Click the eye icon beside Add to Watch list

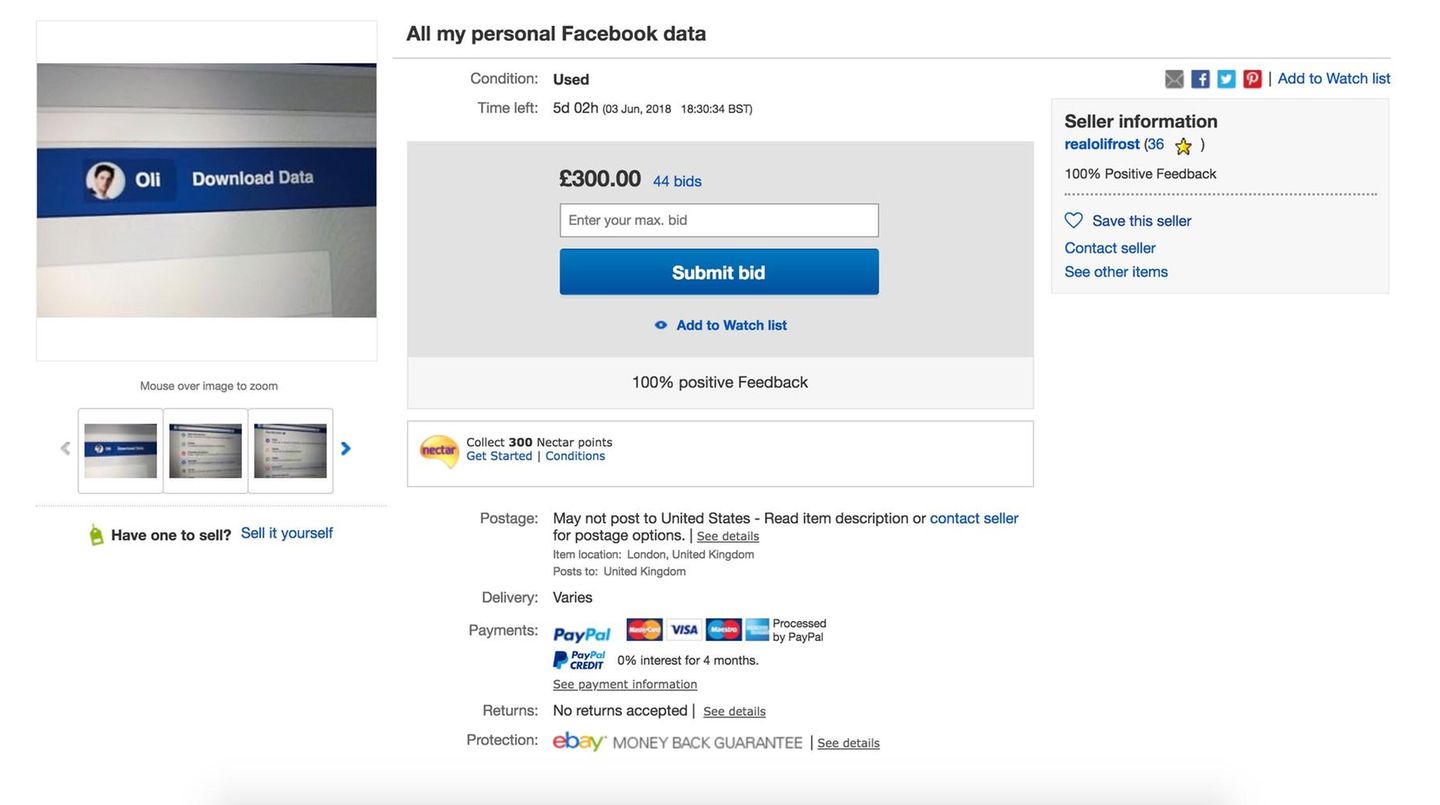661,325
